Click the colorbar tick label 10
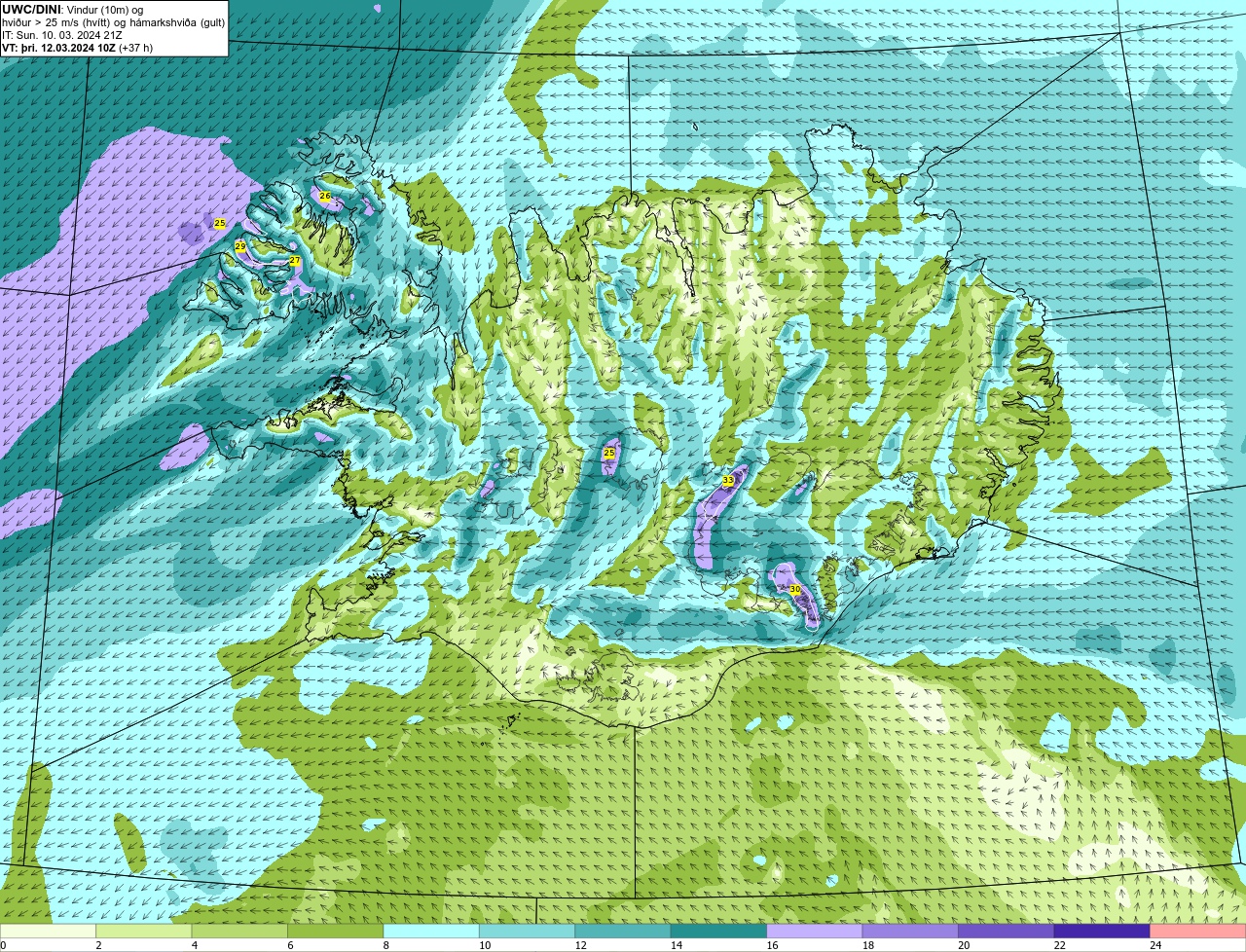Screen dimensions: 1246x952 click(485, 945)
